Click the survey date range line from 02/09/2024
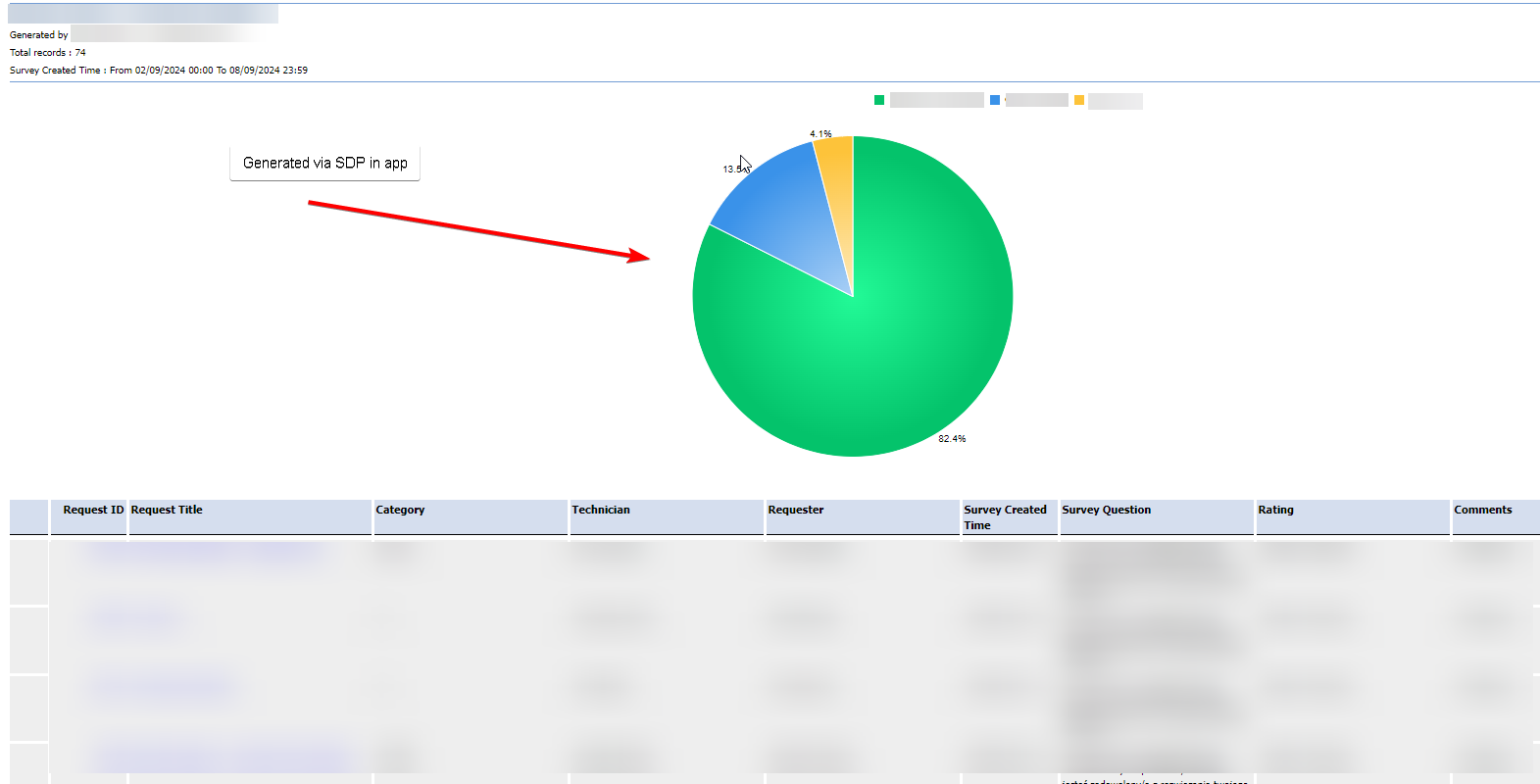Screen dimensions: 1540x784 click(159, 71)
